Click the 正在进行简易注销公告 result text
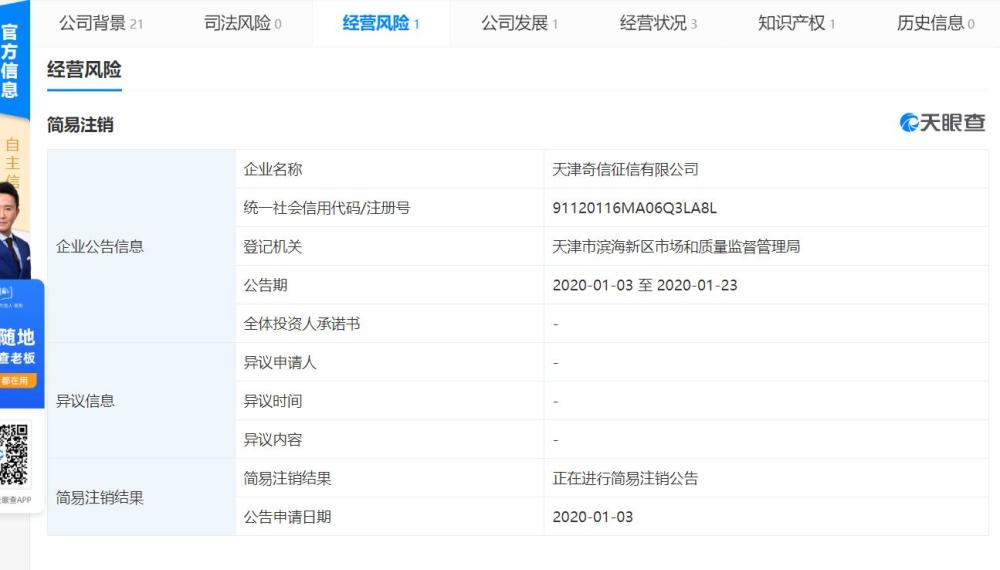The image size is (1000, 570). click(x=625, y=479)
